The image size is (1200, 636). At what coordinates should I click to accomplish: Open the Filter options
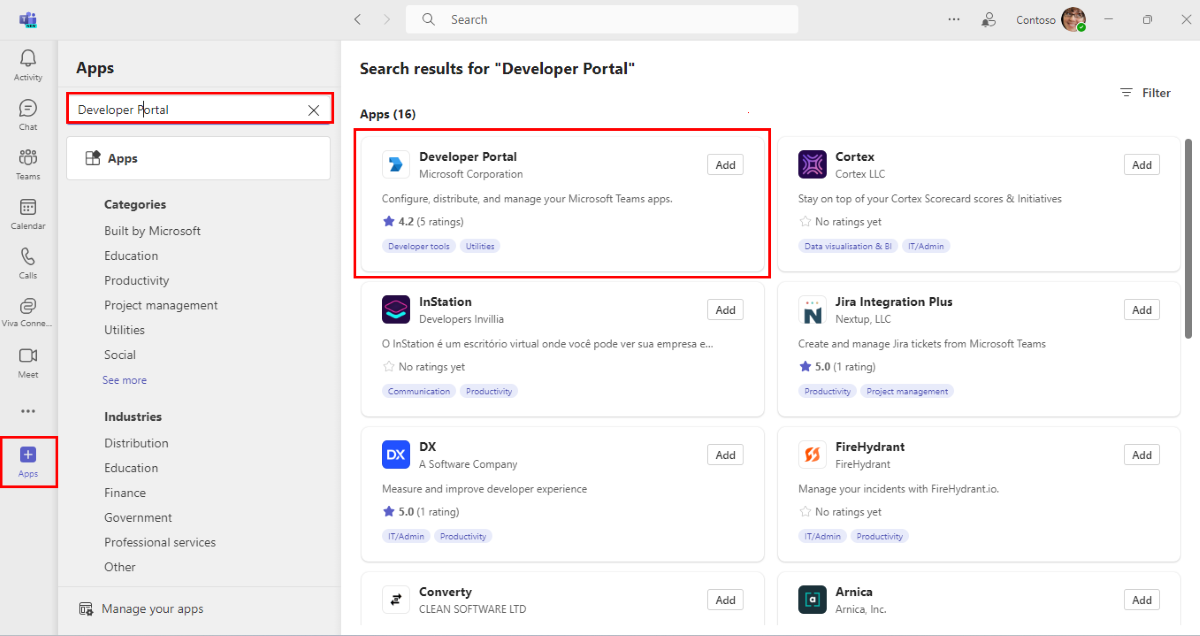pyautogui.click(x=1145, y=93)
